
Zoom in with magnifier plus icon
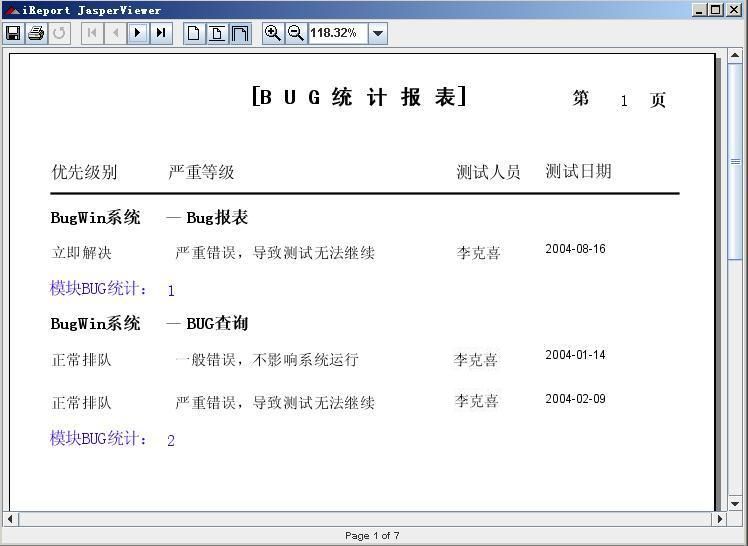click(x=273, y=33)
